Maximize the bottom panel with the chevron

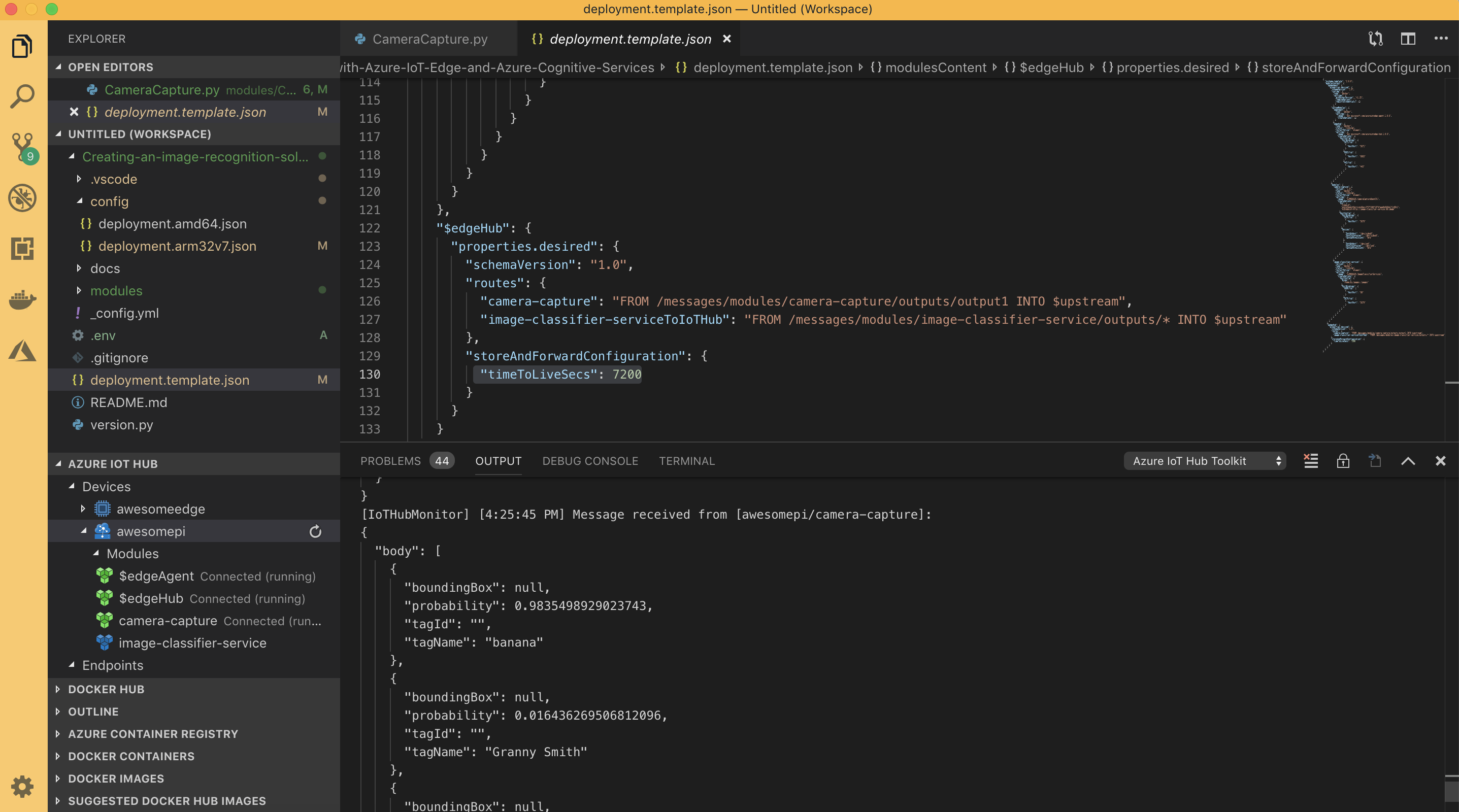click(1408, 460)
